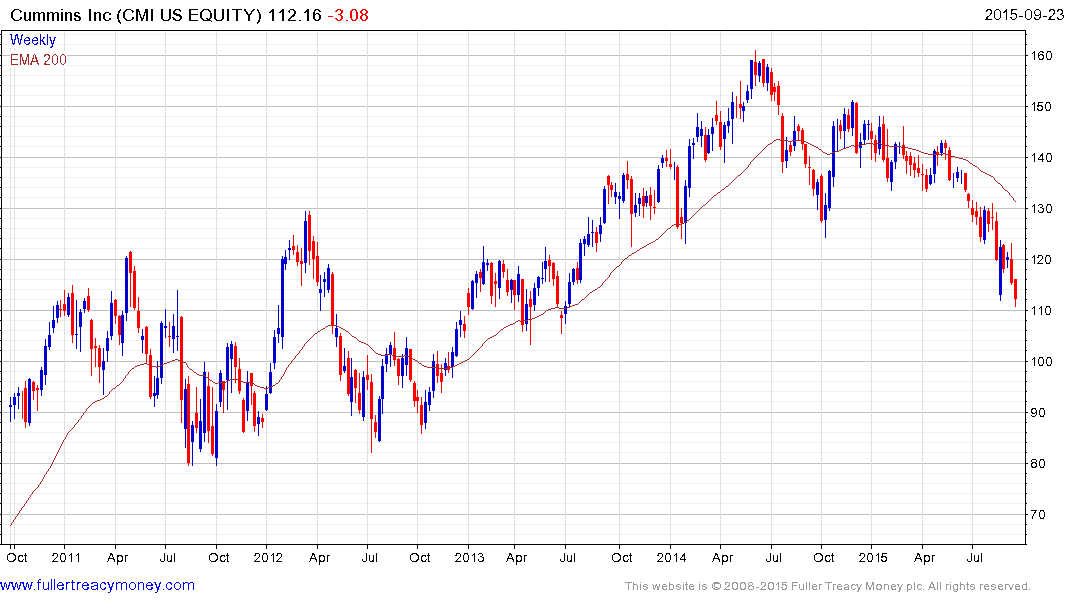The image size is (1075, 600).
Task: Click the 130 price axis label
Action: pyautogui.click(x=1042, y=208)
